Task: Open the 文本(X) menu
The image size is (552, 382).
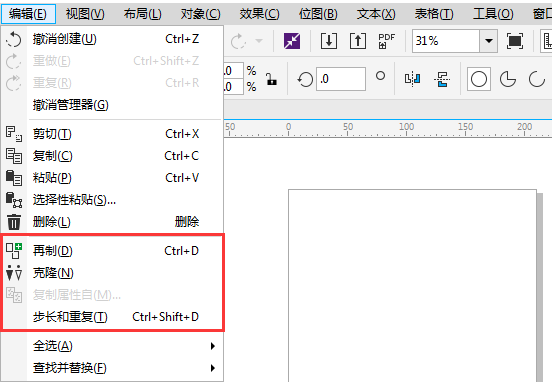Action: pyautogui.click(x=376, y=14)
